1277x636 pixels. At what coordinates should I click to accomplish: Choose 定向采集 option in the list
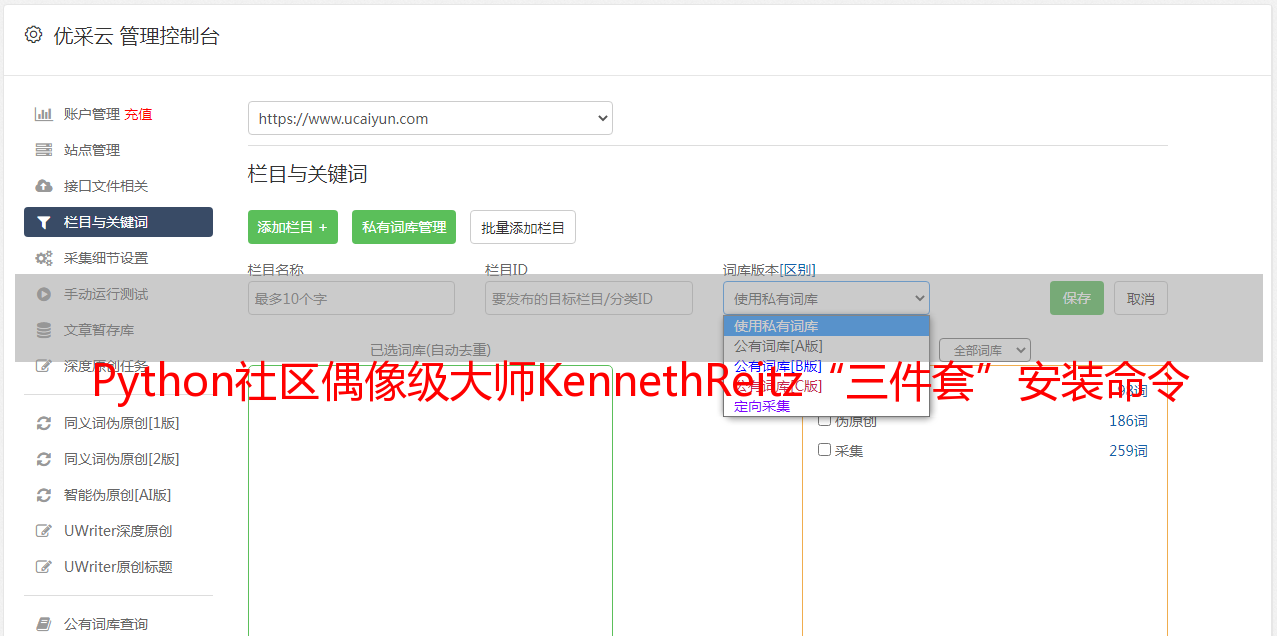[826, 406]
